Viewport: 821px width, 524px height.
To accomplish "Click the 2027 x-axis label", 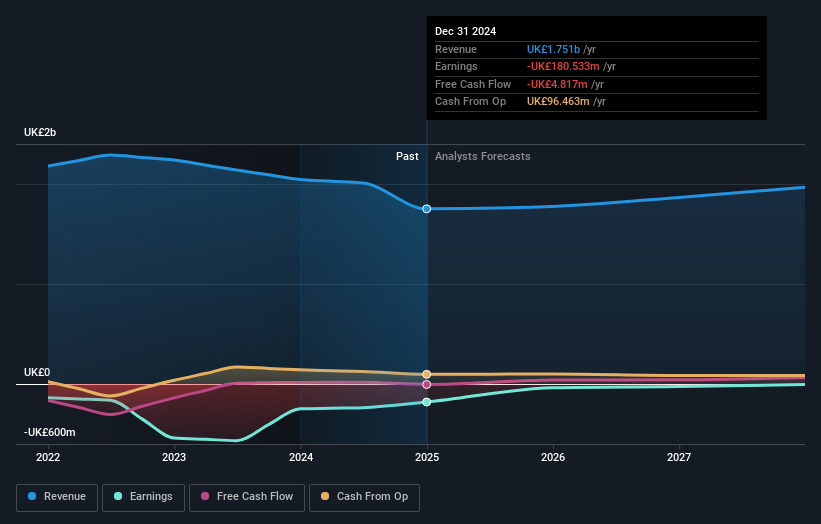I will 679,457.
